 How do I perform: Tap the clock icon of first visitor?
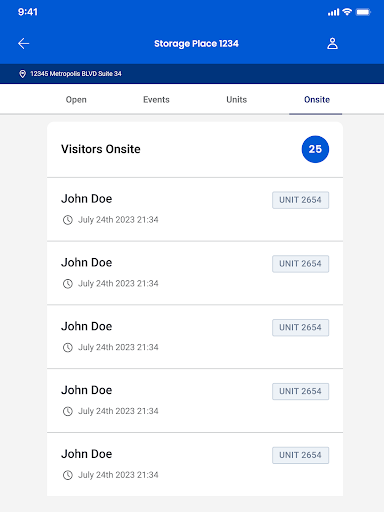click(68, 220)
